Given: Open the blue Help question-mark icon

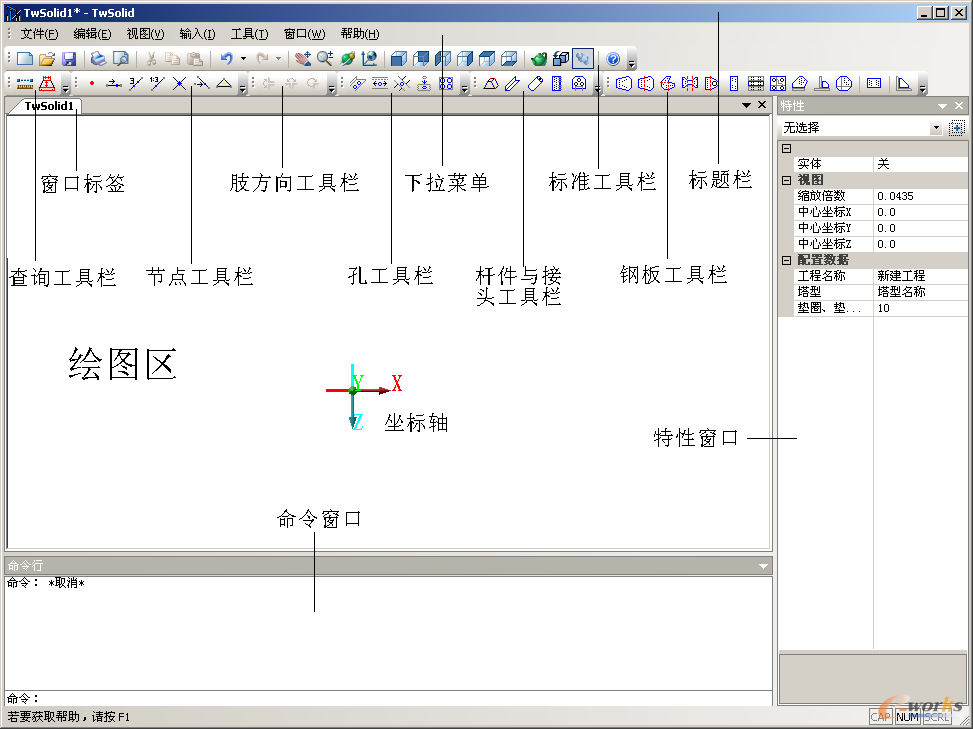Looking at the screenshot, I should pos(613,59).
